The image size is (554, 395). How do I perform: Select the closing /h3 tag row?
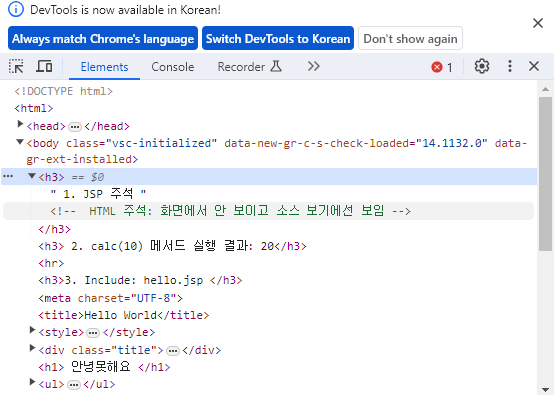pos(54,229)
